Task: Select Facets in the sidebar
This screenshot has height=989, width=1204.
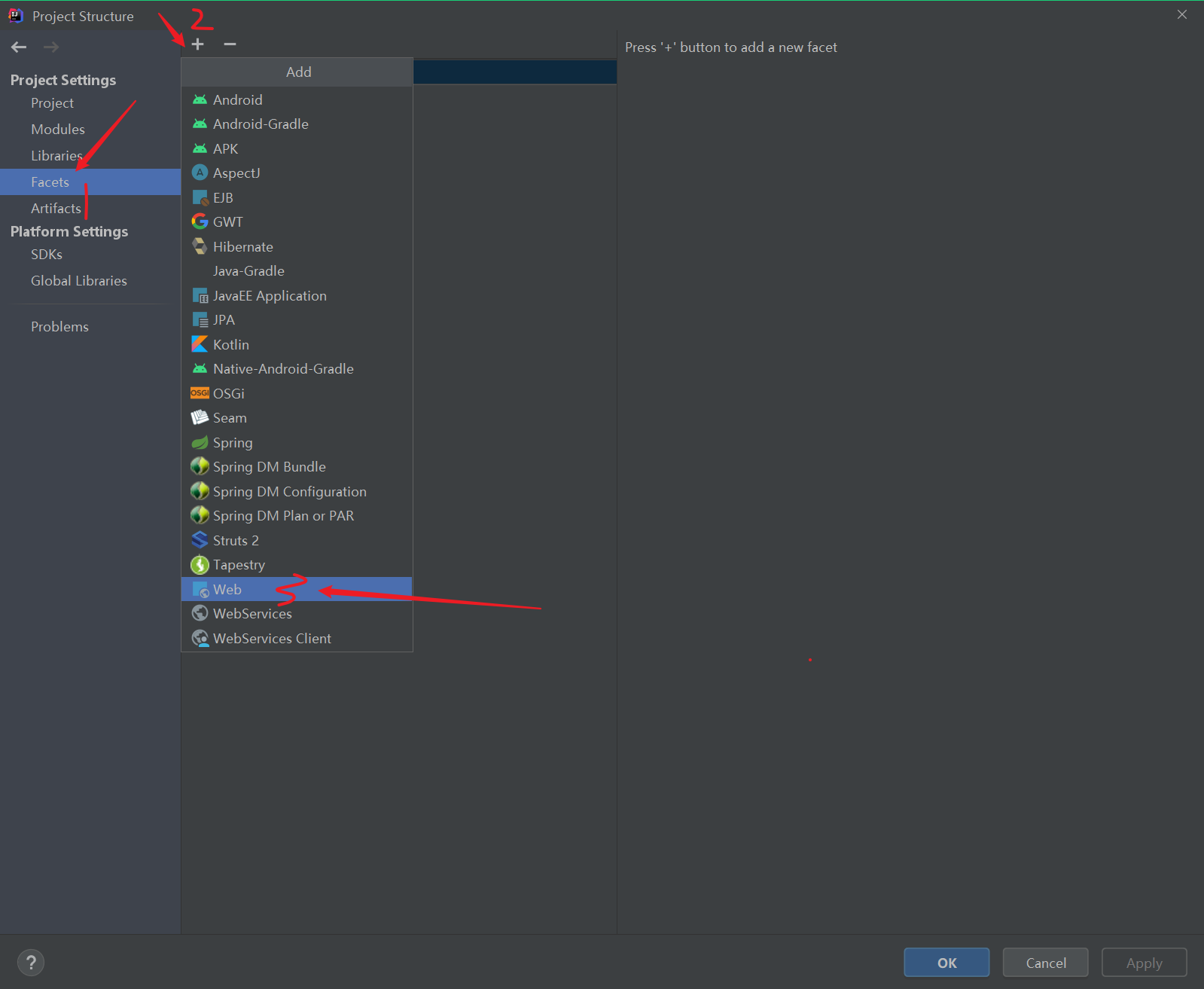Action: [90, 182]
